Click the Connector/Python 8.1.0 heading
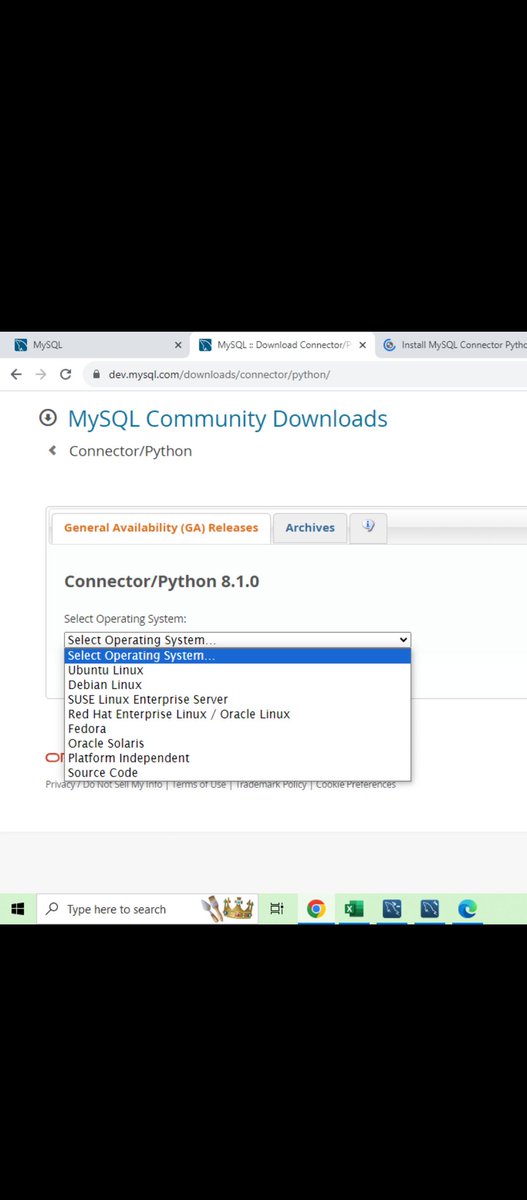Screen dimensions: 527x1200 click(x=162, y=581)
